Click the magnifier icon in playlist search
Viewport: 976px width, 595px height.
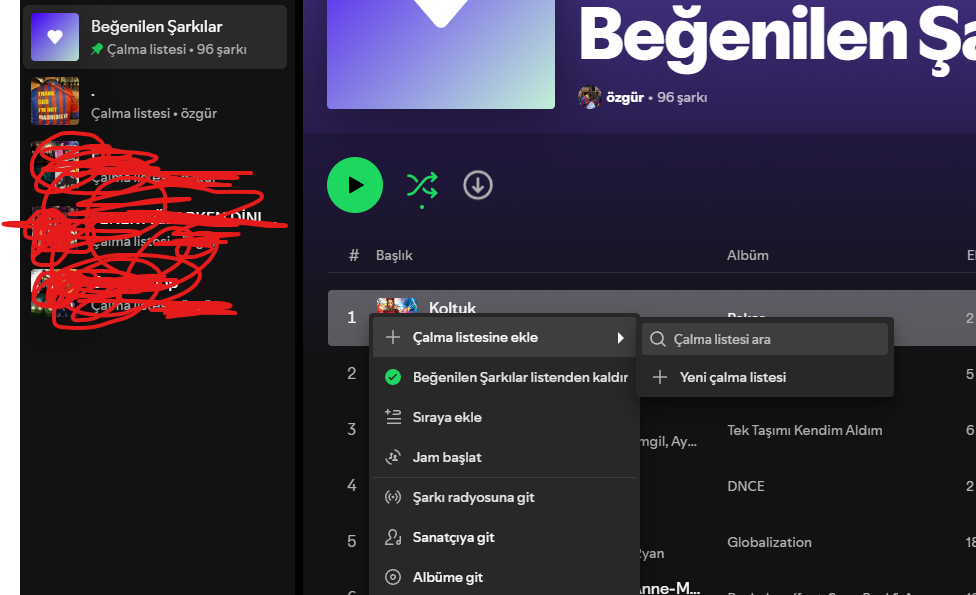(657, 339)
